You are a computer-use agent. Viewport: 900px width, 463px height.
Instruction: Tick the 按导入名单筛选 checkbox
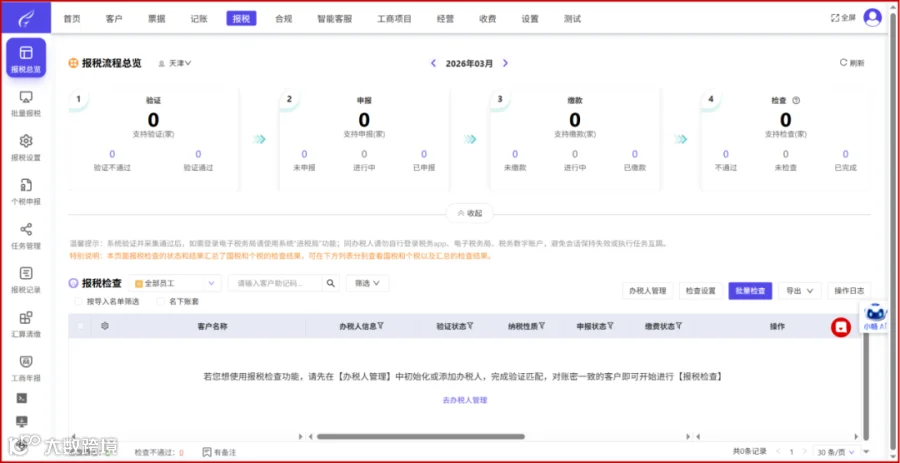click(x=78, y=301)
